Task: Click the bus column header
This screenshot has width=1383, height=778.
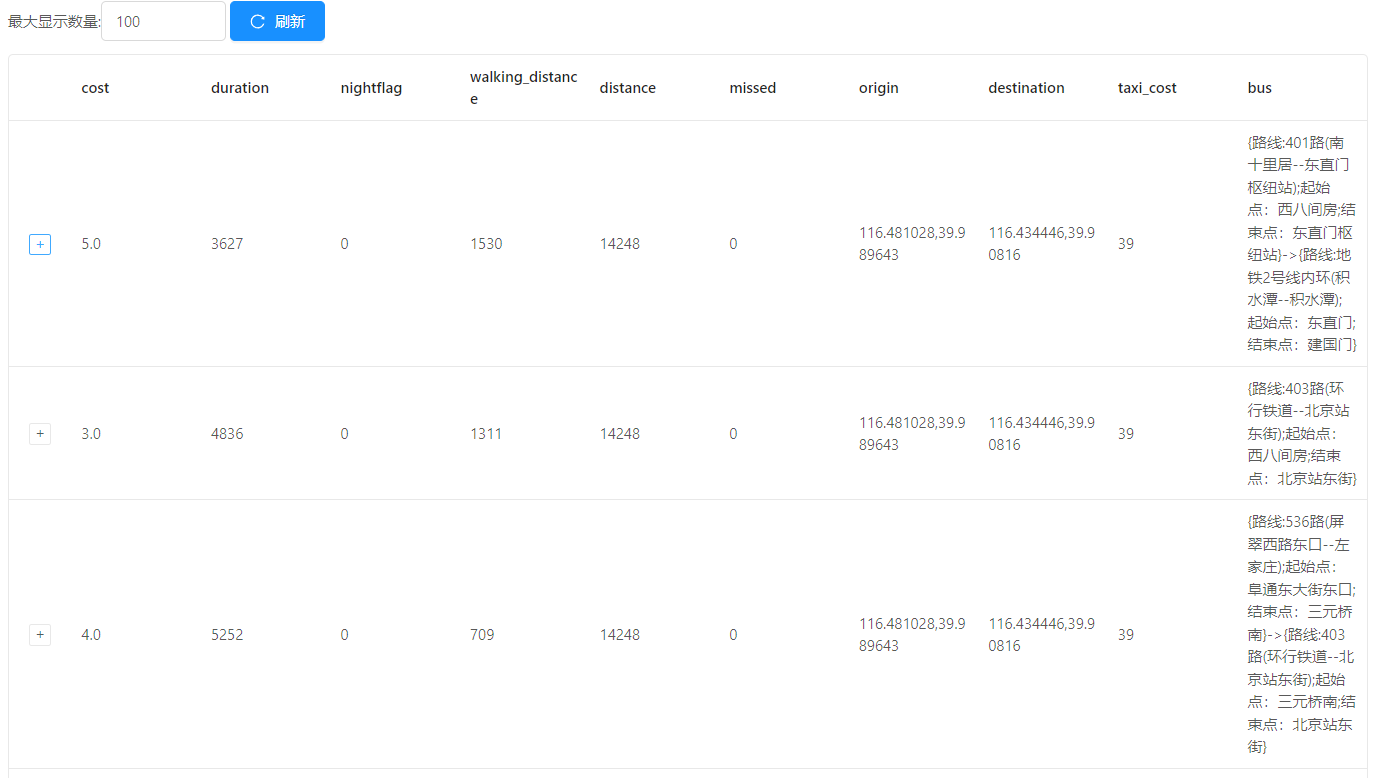Action: [x=1260, y=88]
